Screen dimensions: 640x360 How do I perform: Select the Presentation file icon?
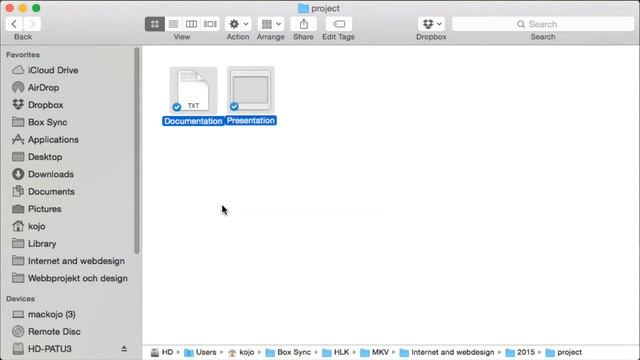click(251, 90)
